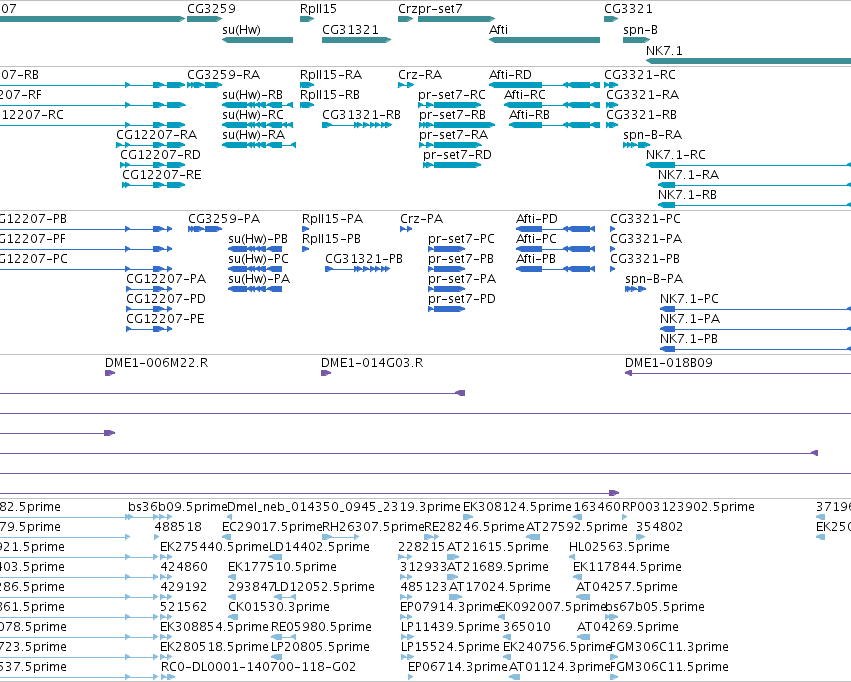Screen dimensions: 851x682
Task: Select the su(Hw)-RA transcript label
Action: pos(253,135)
